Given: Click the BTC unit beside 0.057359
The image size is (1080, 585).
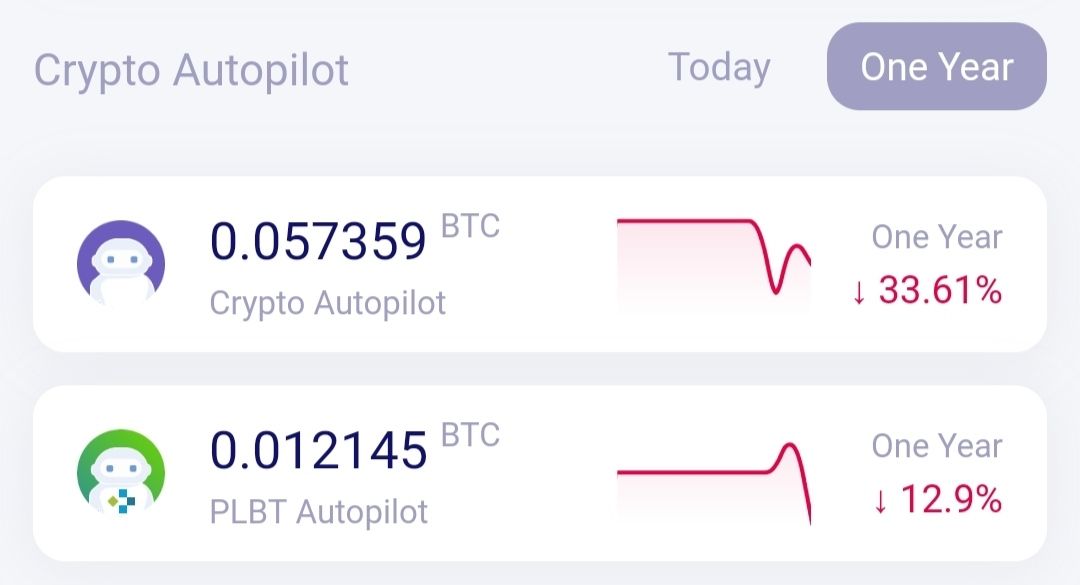Looking at the screenshot, I should [x=470, y=226].
